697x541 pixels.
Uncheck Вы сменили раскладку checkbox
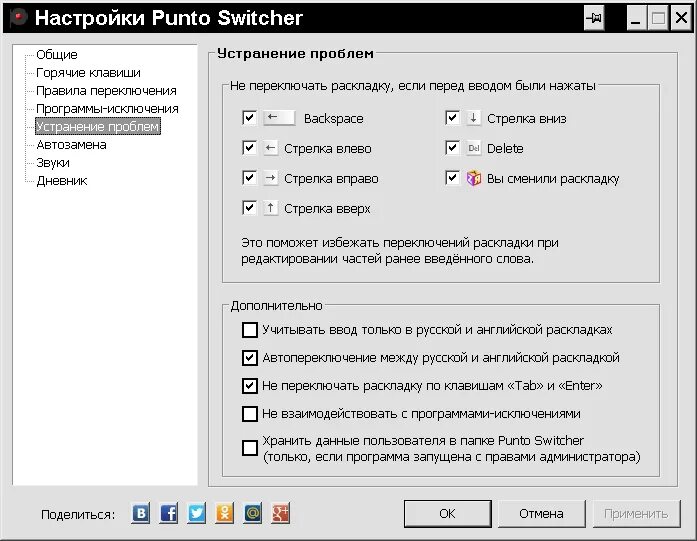[452, 178]
